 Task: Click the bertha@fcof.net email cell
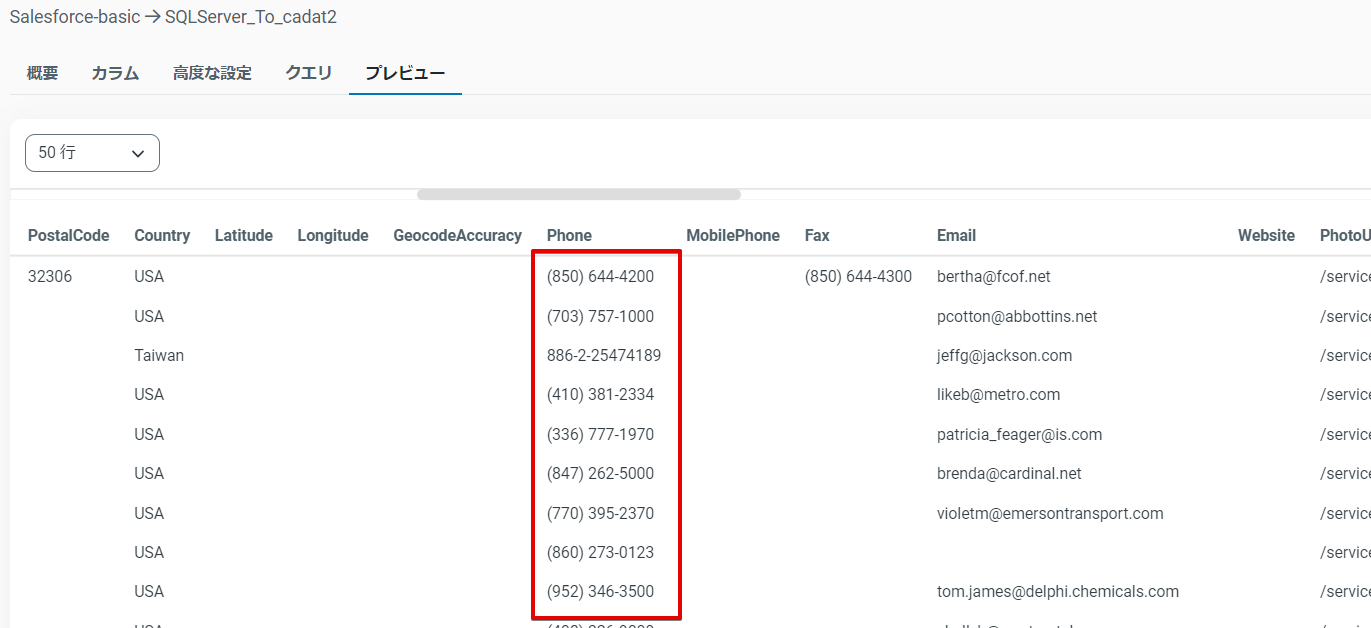click(993, 277)
